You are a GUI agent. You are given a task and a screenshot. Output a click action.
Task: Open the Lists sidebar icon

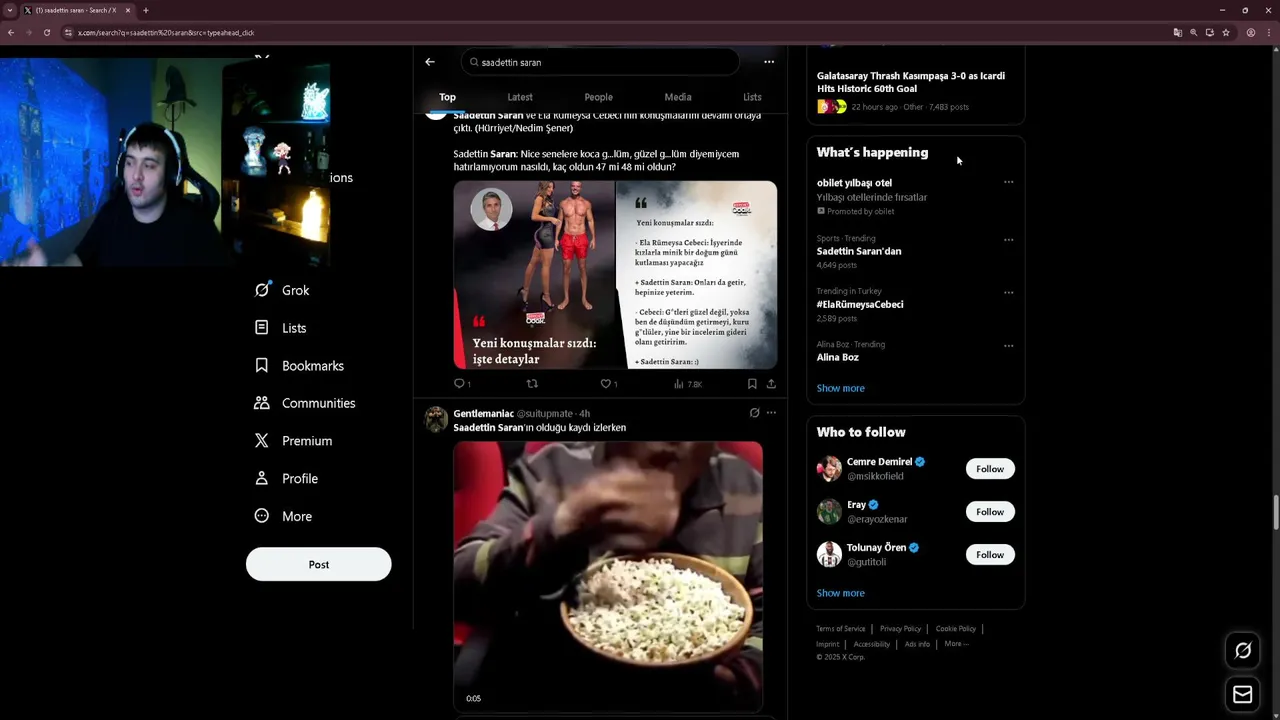pyautogui.click(x=261, y=327)
